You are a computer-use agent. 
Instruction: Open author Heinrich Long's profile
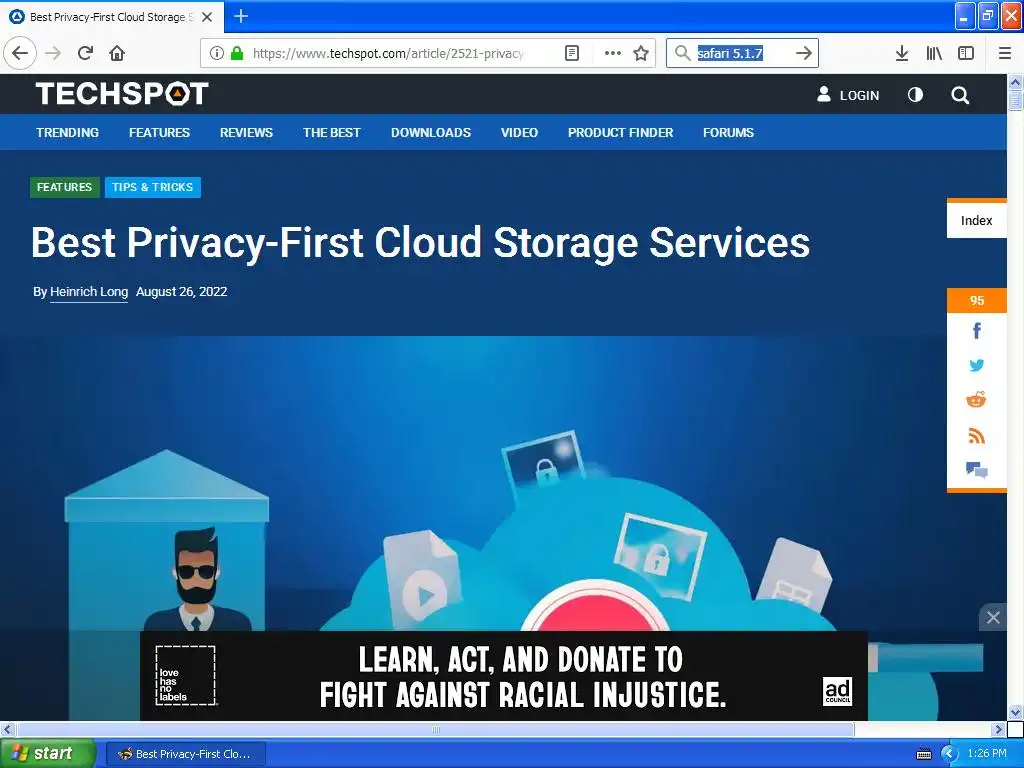click(x=89, y=292)
